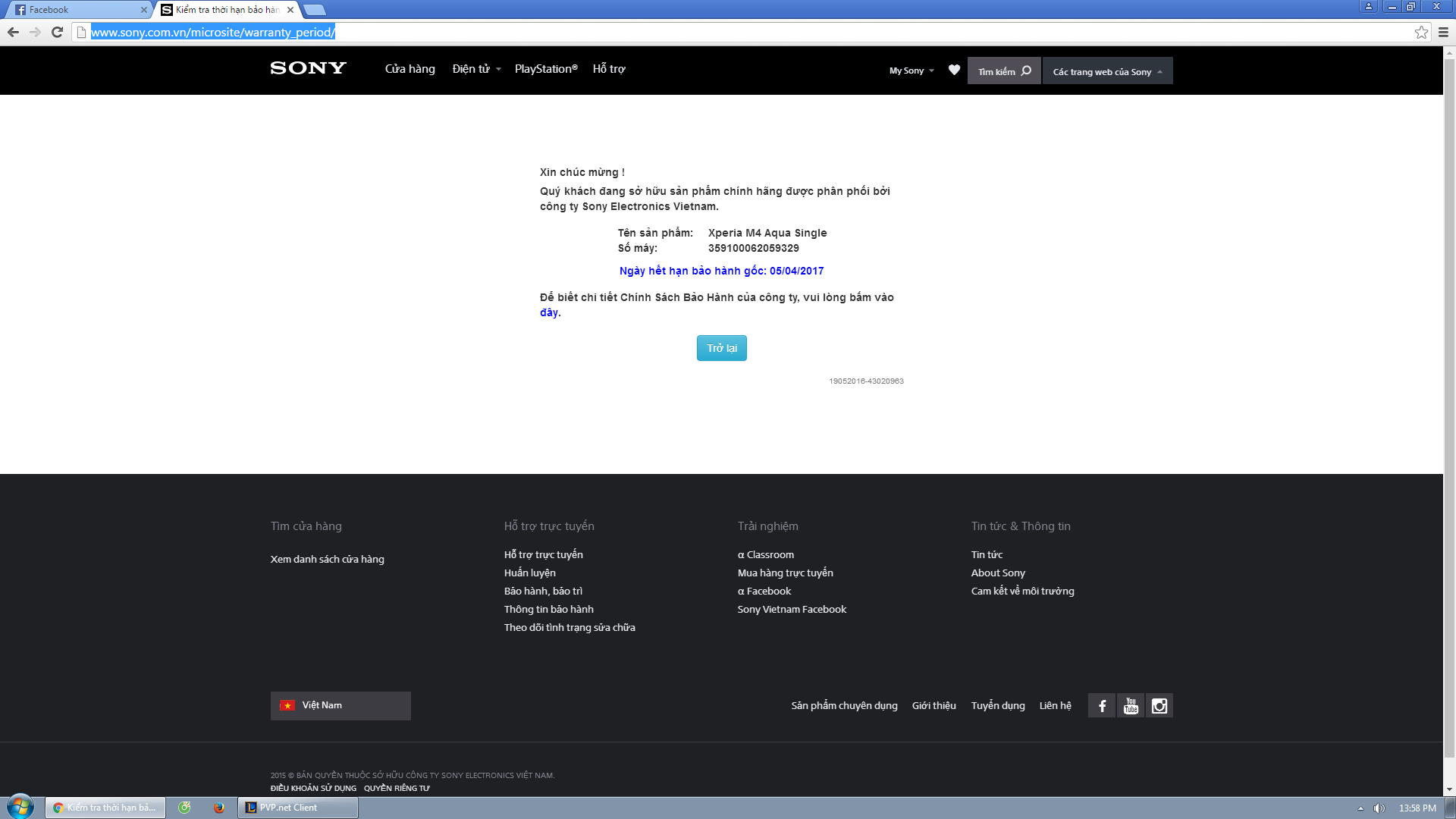Reload the page with refresh icon

click(57, 32)
